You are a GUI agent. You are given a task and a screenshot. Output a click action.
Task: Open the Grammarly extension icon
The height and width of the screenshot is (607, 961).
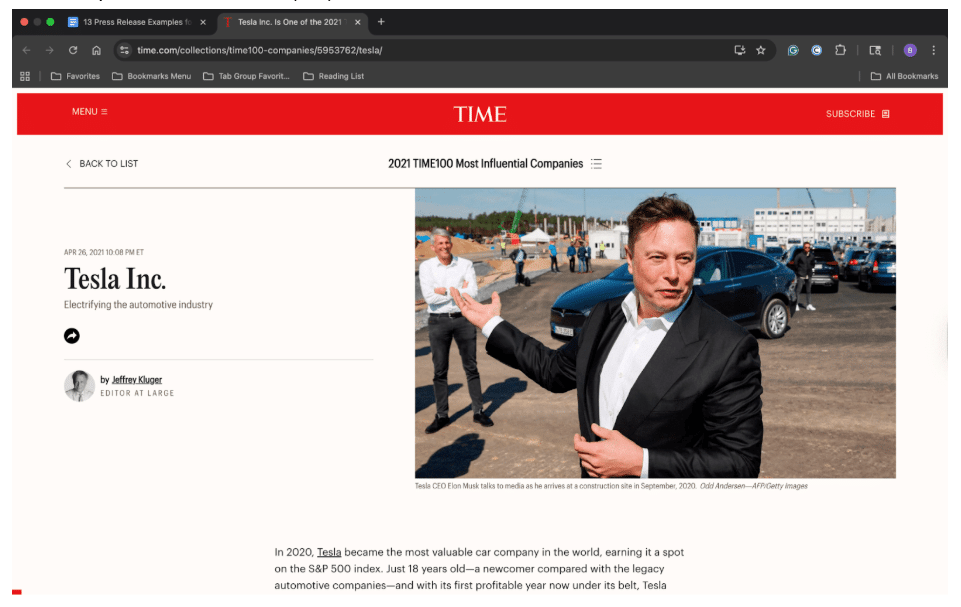point(793,50)
